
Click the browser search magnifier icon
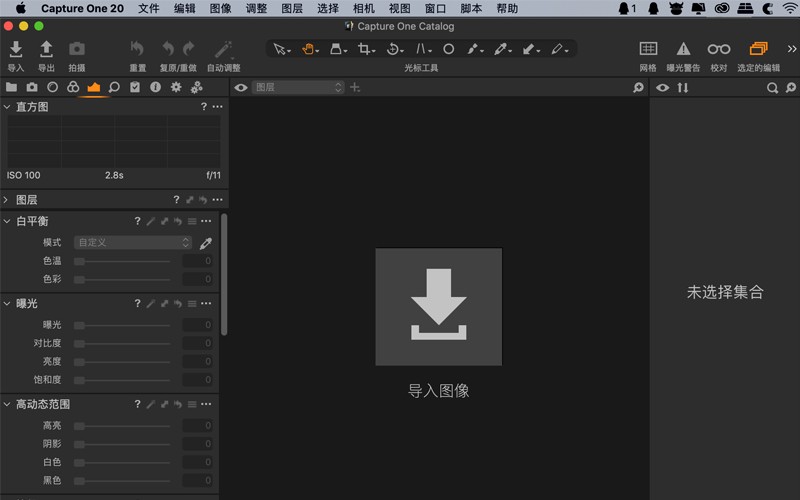click(x=772, y=88)
